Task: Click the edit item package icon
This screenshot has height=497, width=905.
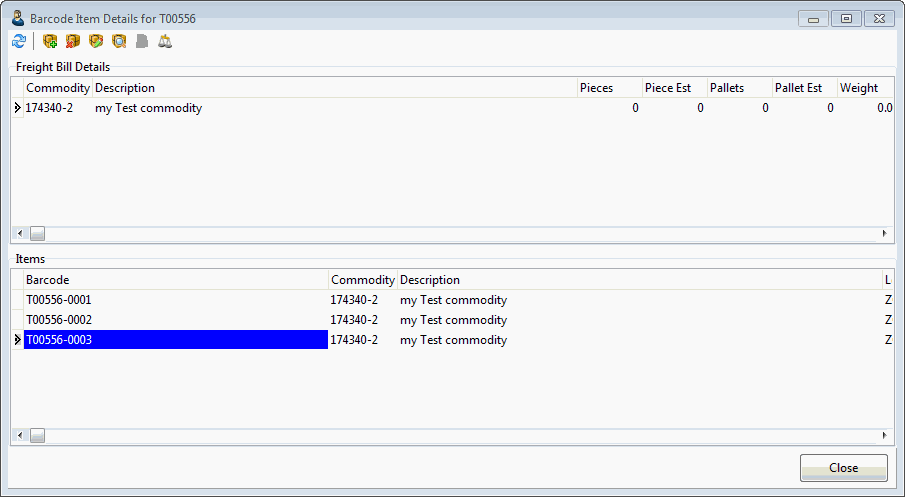Action: pyautogui.click(x=96, y=41)
